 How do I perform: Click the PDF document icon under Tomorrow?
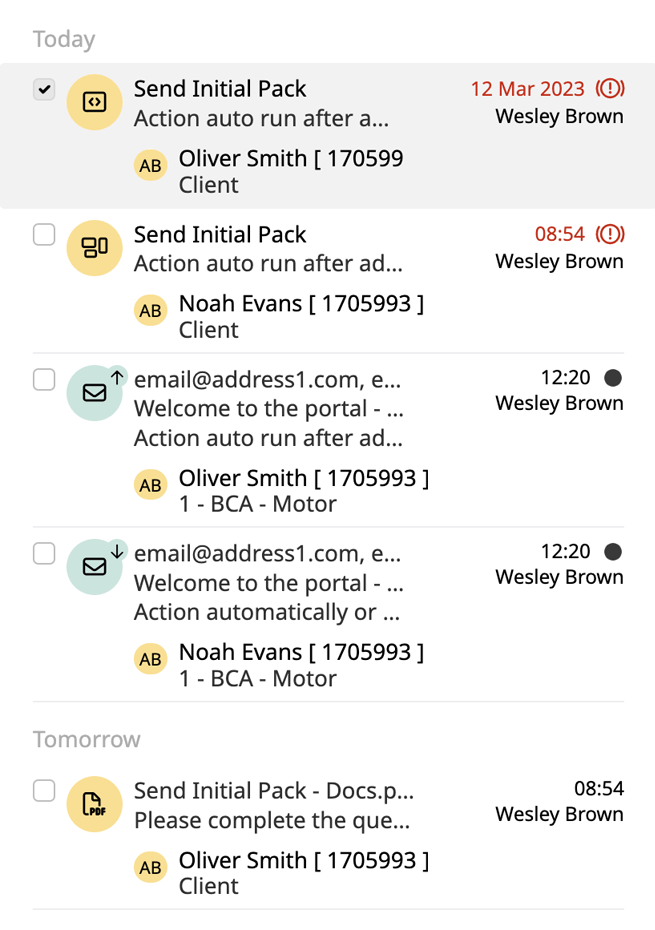[x=94, y=804]
